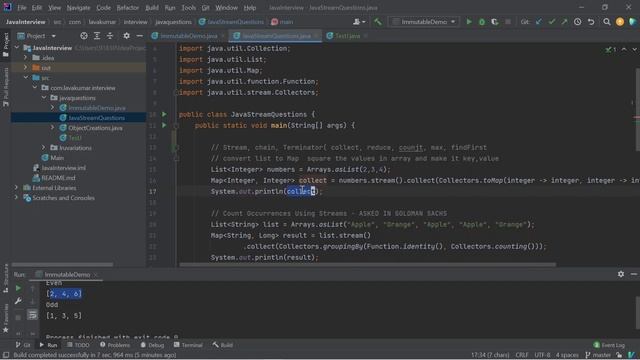Rerun program in Run panel
The image size is (640, 360).
coord(18,288)
